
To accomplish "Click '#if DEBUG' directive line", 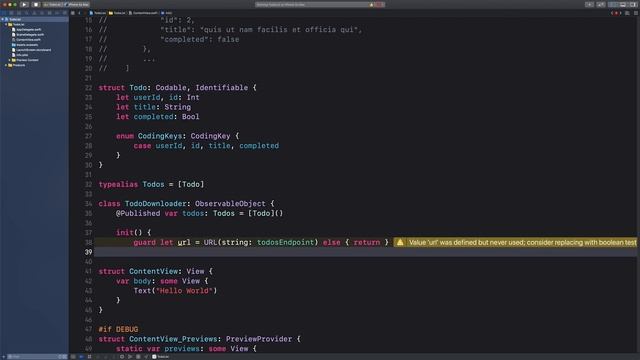I will [x=118, y=329].
